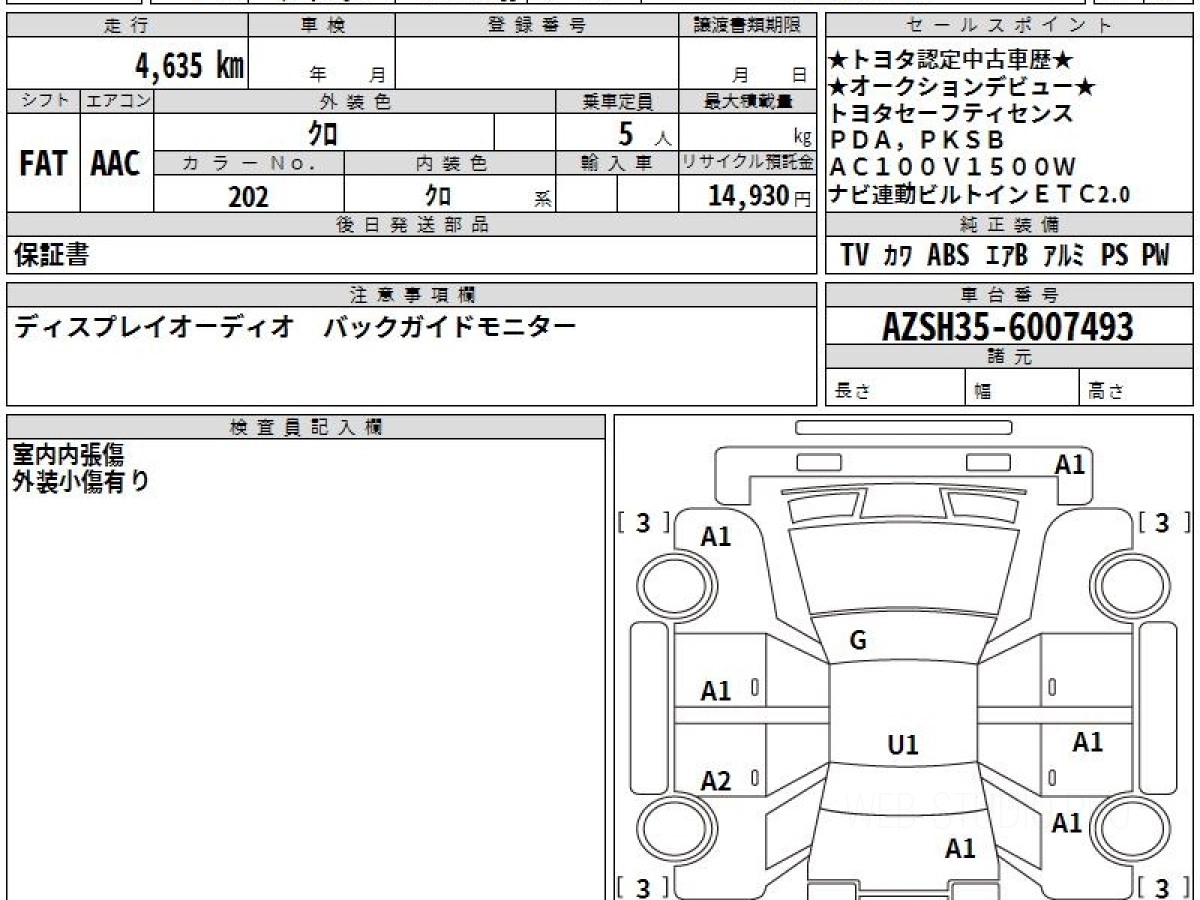Select the 注意事項欄 header
The image size is (1200, 900).
coord(411,295)
